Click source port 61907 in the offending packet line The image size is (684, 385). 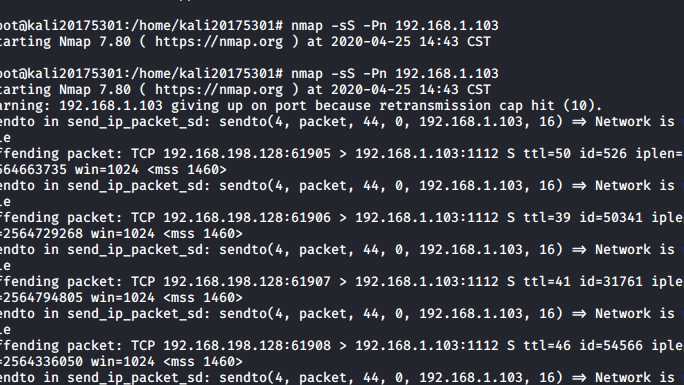[311, 282]
